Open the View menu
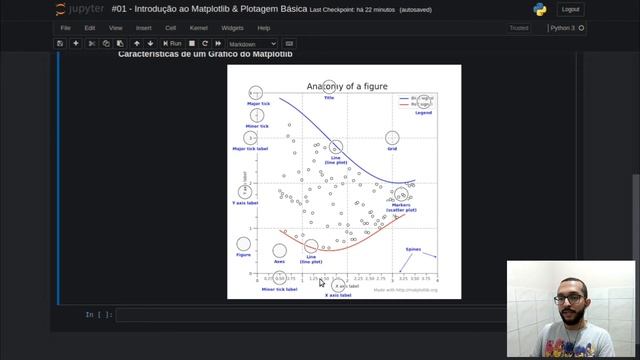 pos(116,28)
